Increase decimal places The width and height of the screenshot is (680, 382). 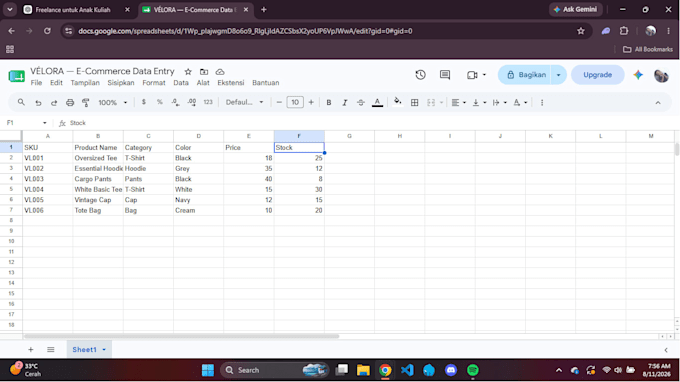point(191,102)
